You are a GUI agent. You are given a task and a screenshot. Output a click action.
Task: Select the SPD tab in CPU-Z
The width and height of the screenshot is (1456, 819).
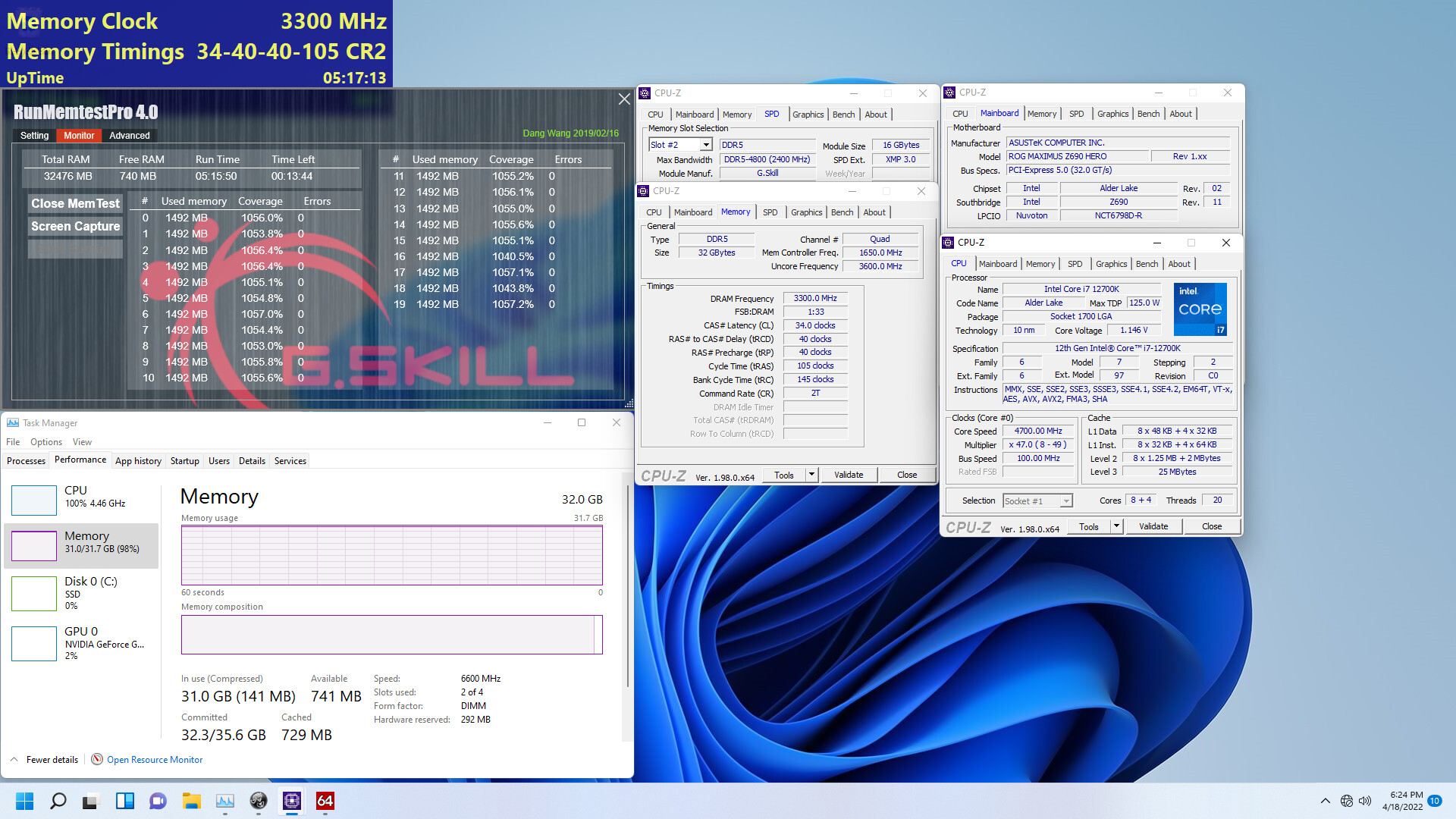point(770,113)
